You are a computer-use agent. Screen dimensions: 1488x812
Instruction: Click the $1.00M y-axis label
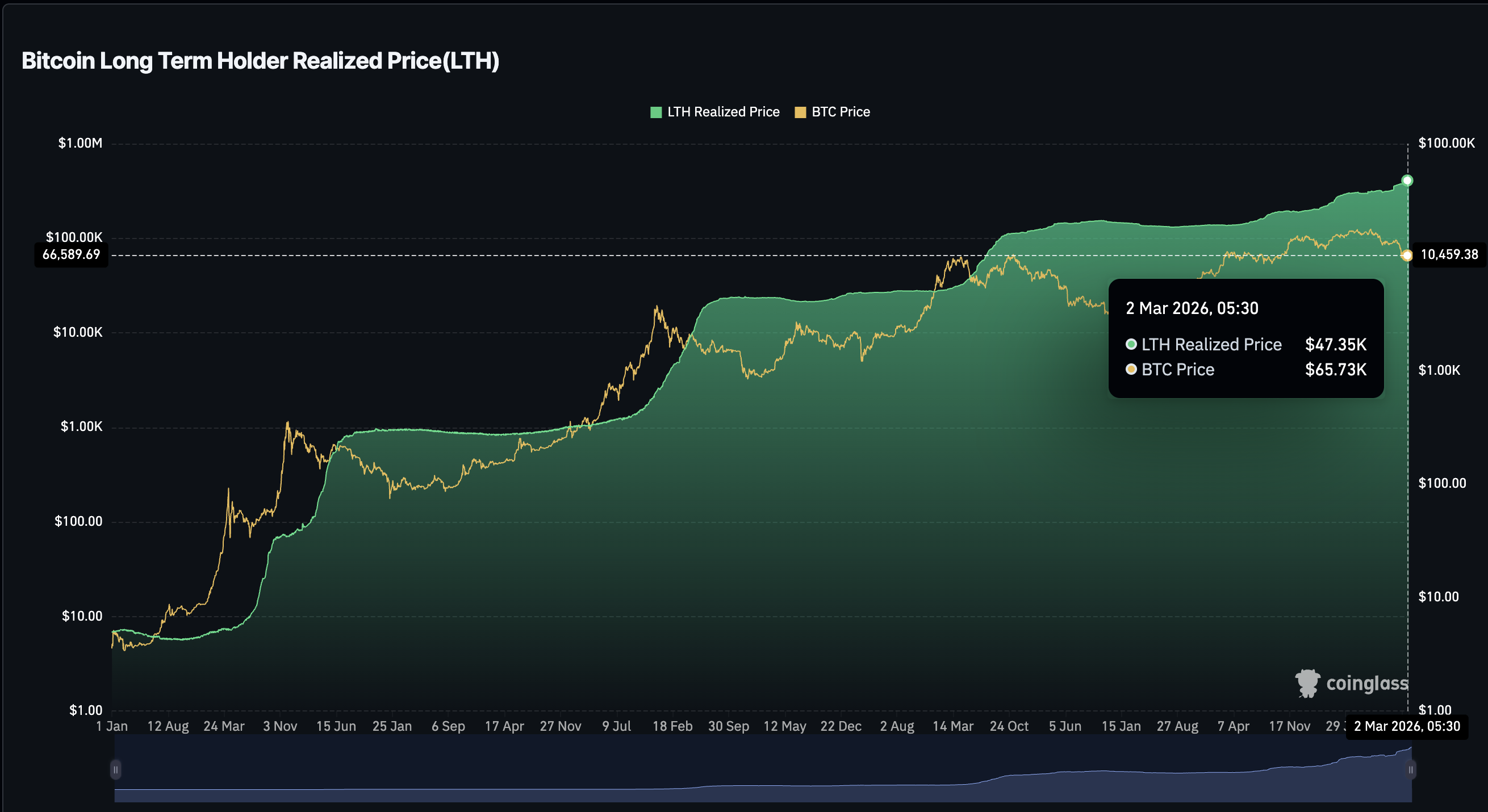pyautogui.click(x=80, y=143)
